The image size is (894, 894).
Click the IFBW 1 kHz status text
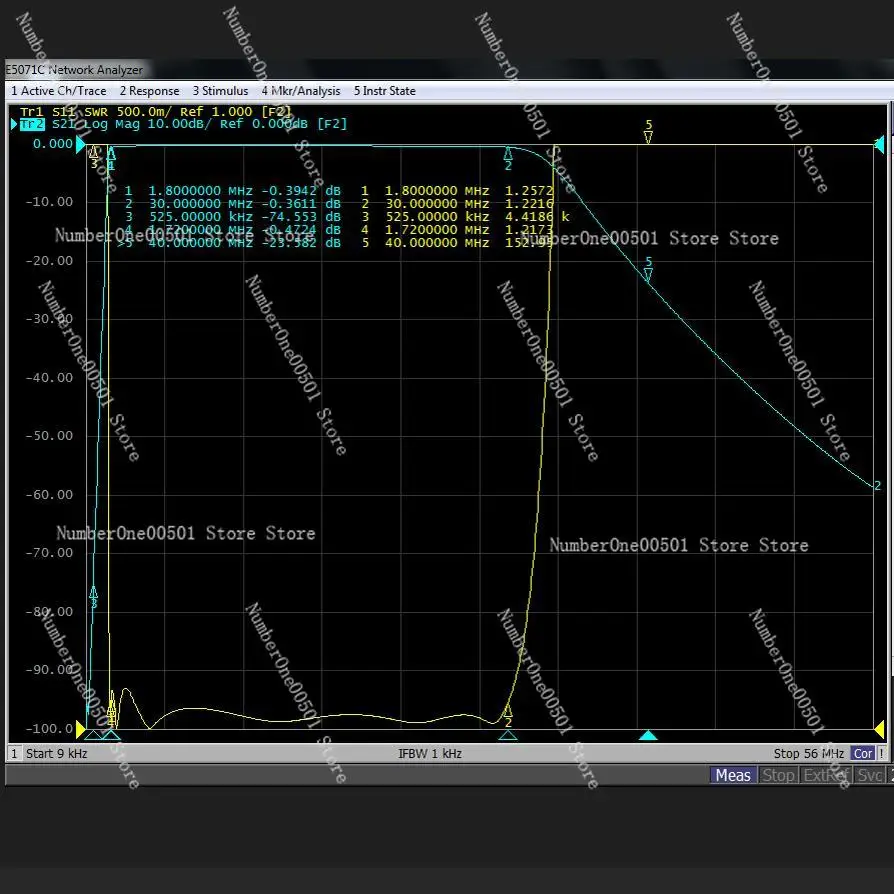430,753
